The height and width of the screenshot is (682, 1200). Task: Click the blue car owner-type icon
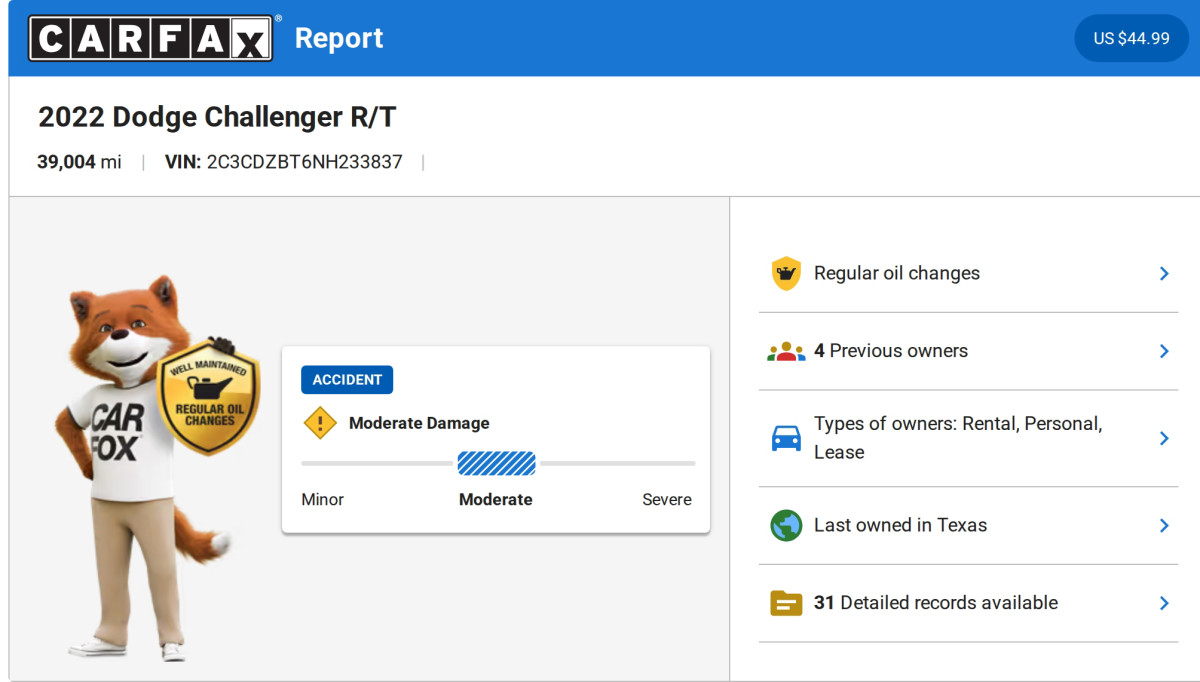(x=786, y=438)
